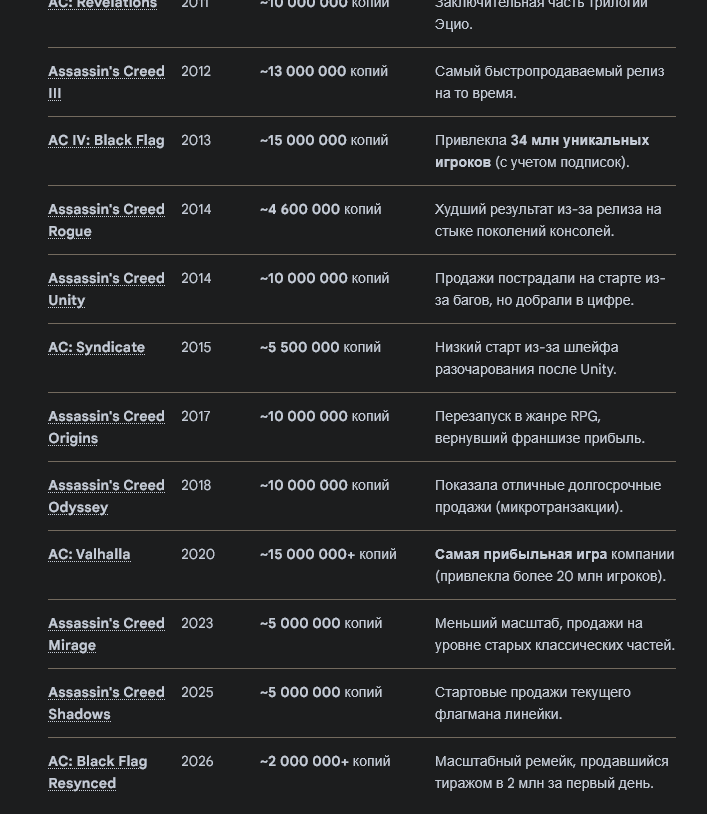The width and height of the screenshot is (707, 814).
Task: Click the ~15 000 000+ Valhalla sales figure
Action: 308,554
